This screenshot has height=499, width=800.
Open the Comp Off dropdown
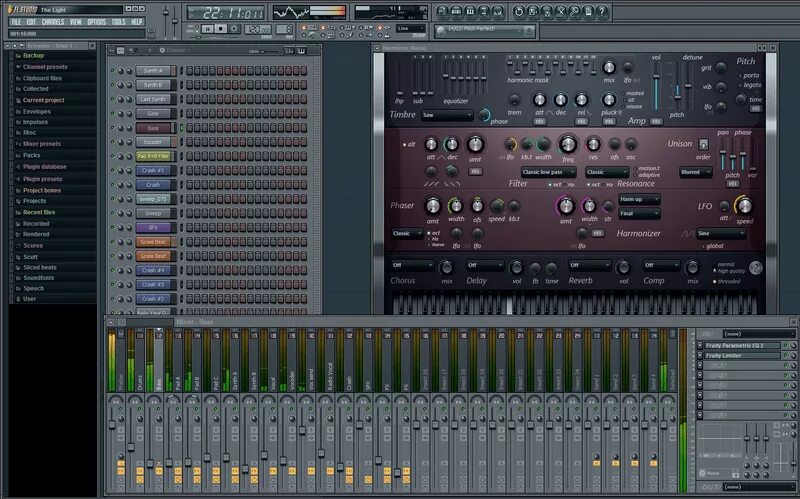tap(662, 265)
